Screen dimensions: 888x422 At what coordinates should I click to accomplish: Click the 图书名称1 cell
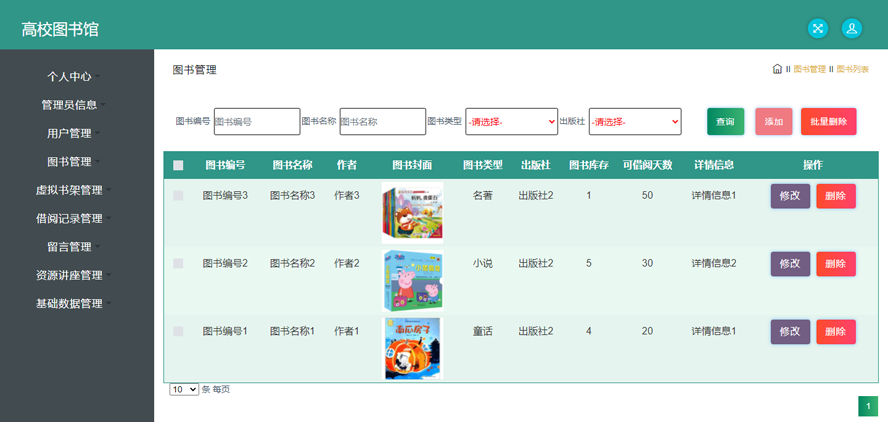[x=292, y=331]
